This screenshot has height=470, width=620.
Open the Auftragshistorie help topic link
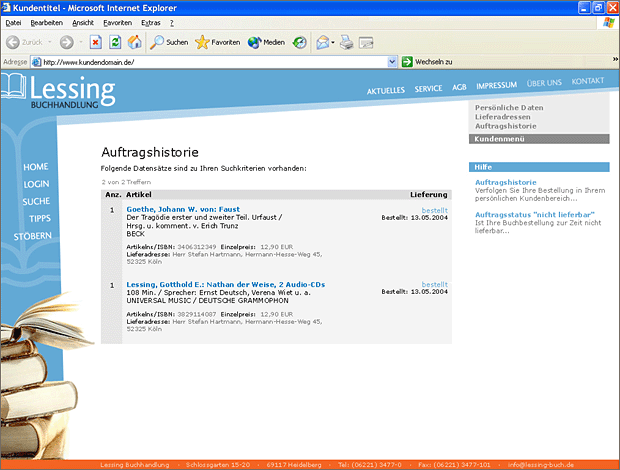click(x=505, y=182)
